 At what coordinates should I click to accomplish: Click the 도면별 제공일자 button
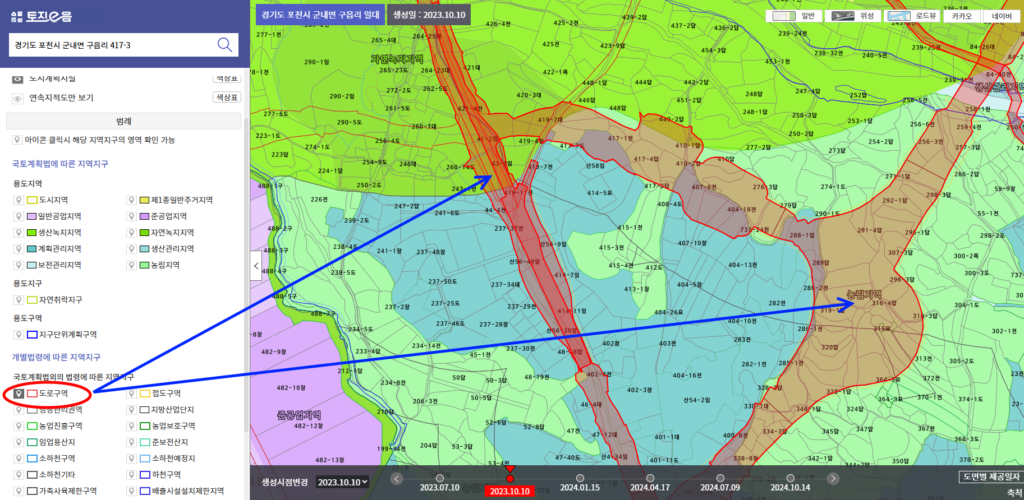click(x=990, y=477)
